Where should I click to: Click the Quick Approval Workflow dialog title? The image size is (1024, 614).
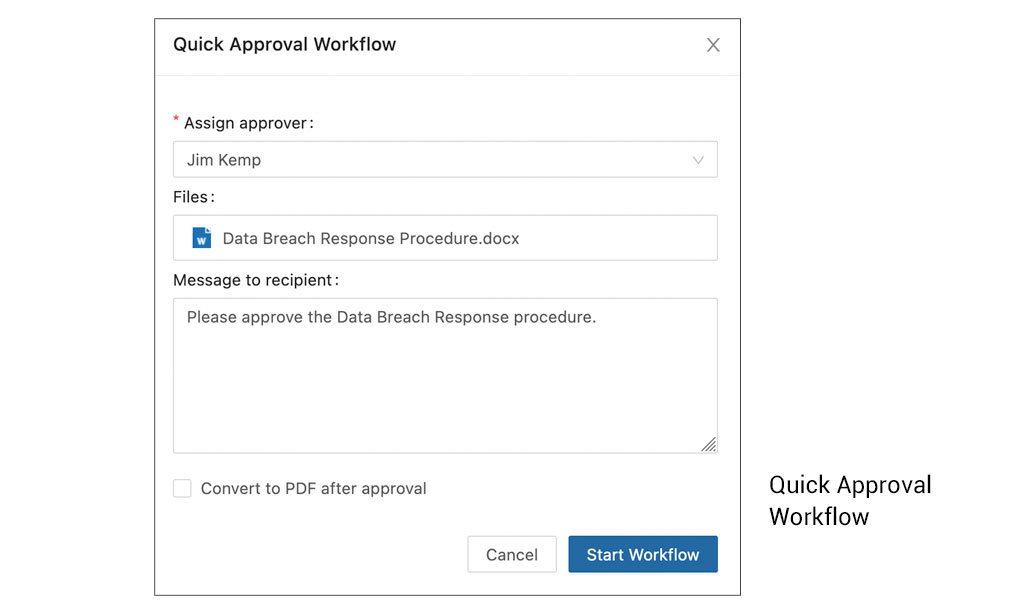tap(284, 44)
